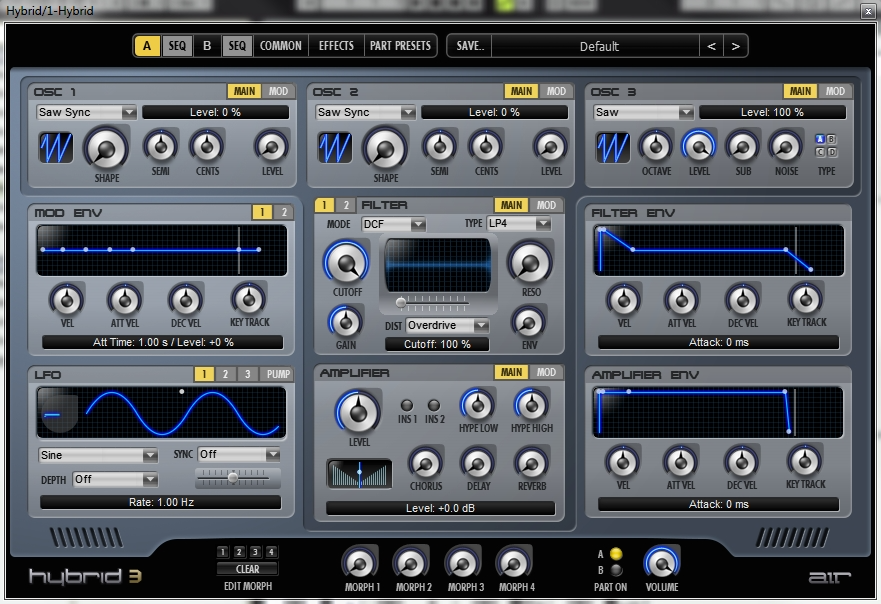Viewport: 881px width, 604px height.
Task: Click the filter Gain knob
Action: click(346, 322)
